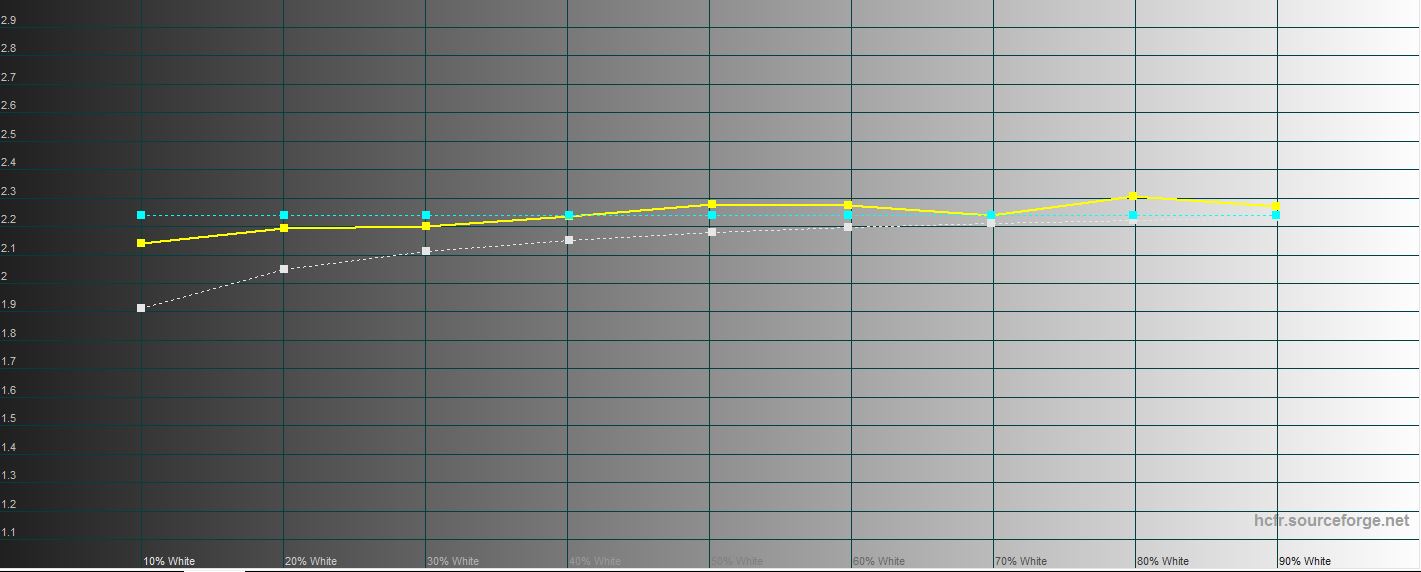
Task: Click the 1.4 gamma axis value
Action: point(8,447)
